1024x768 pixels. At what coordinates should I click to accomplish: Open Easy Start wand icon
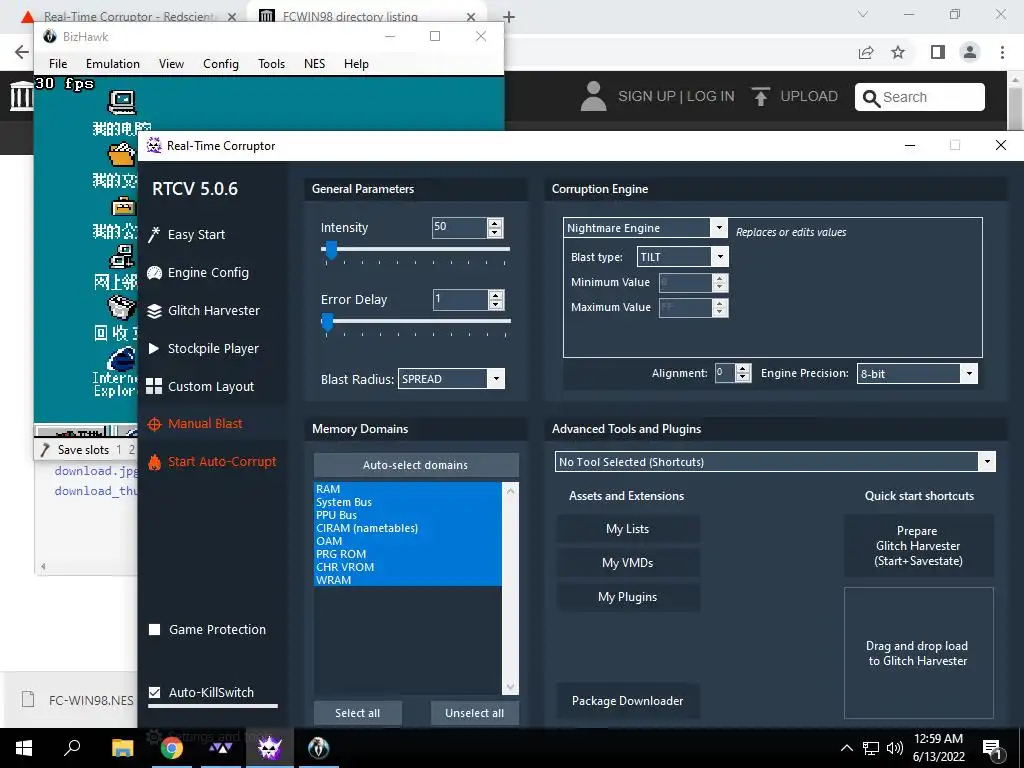click(x=154, y=234)
